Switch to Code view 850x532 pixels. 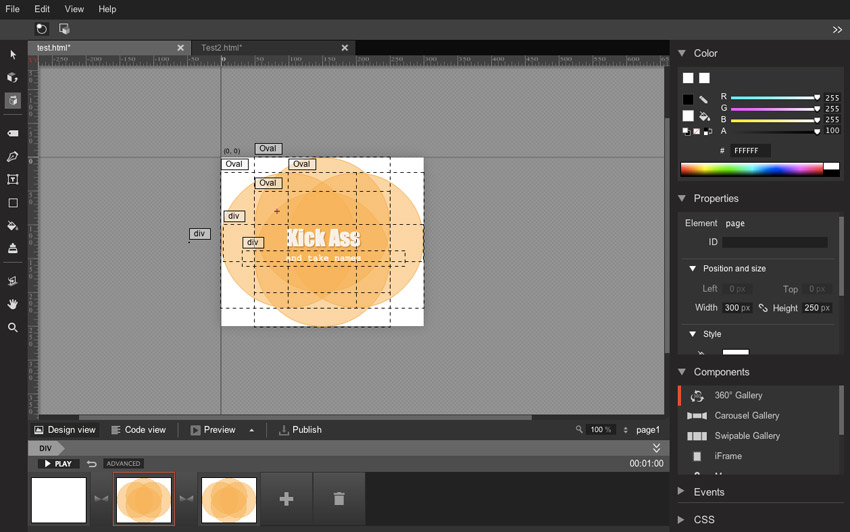pos(139,430)
